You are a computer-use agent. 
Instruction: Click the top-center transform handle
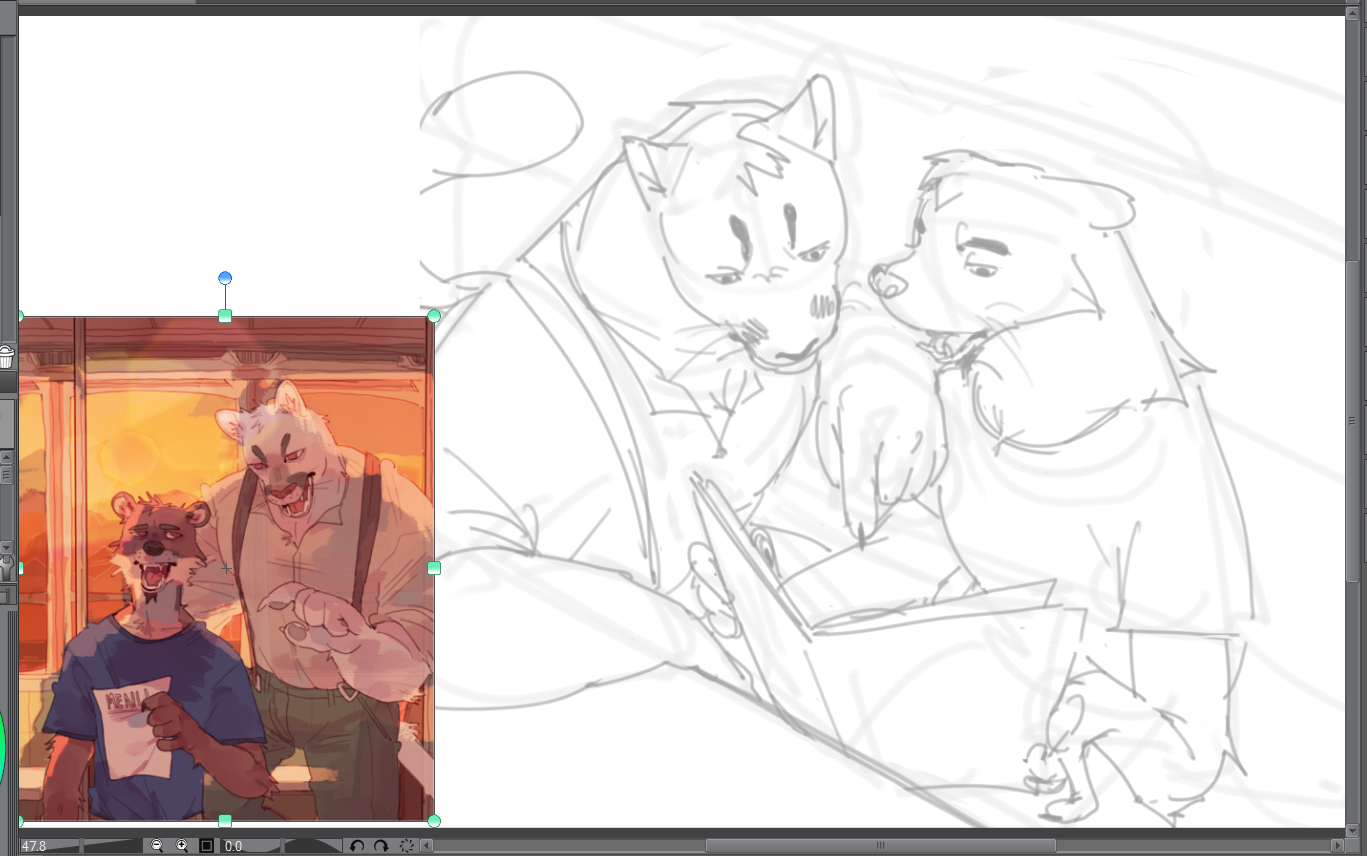tap(225, 316)
